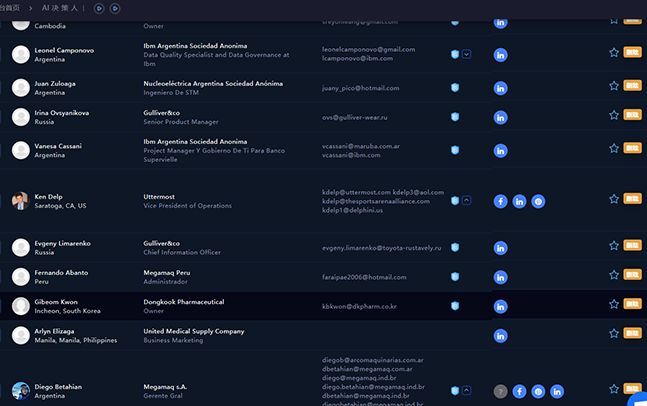Collapse Diego Betahian's email list
647x406 pixels.
pyautogui.click(x=466, y=390)
